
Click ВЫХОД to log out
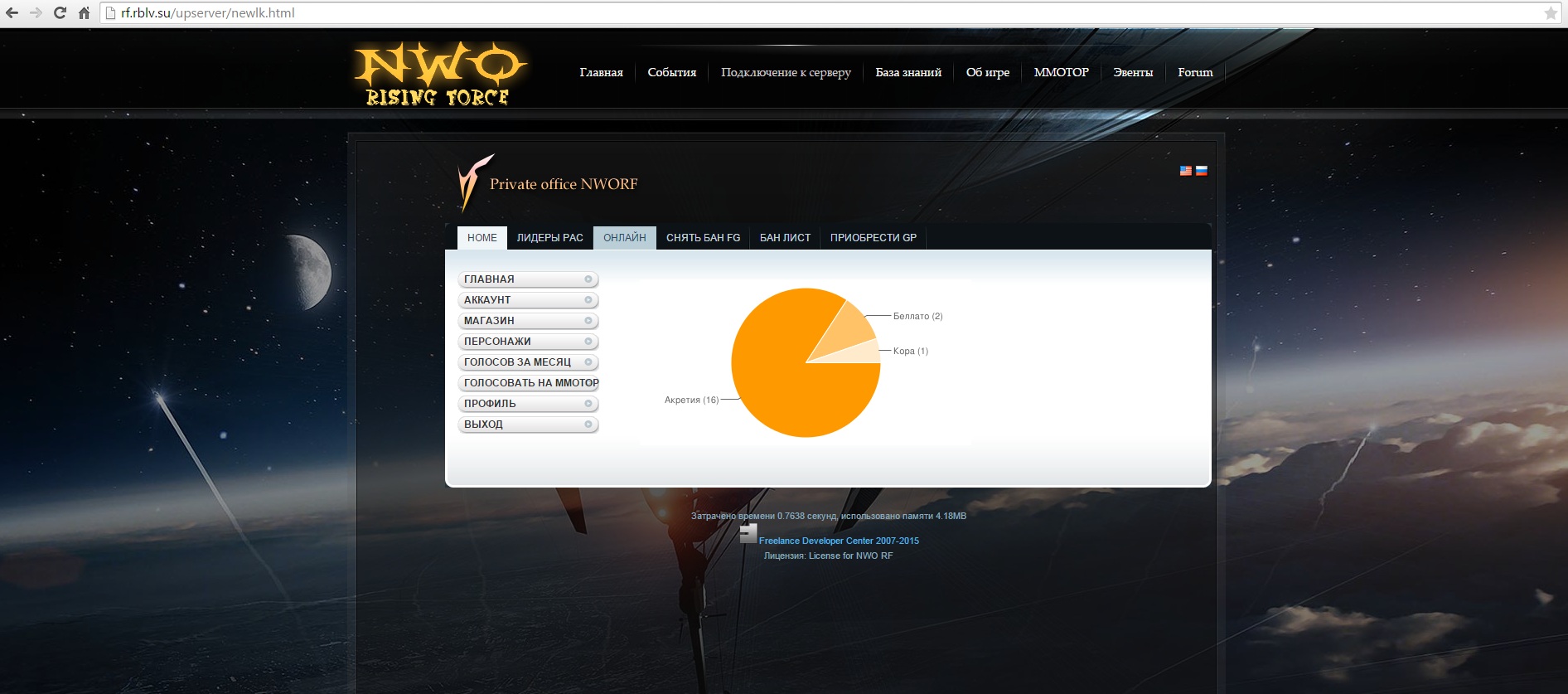tap(527, 425)
